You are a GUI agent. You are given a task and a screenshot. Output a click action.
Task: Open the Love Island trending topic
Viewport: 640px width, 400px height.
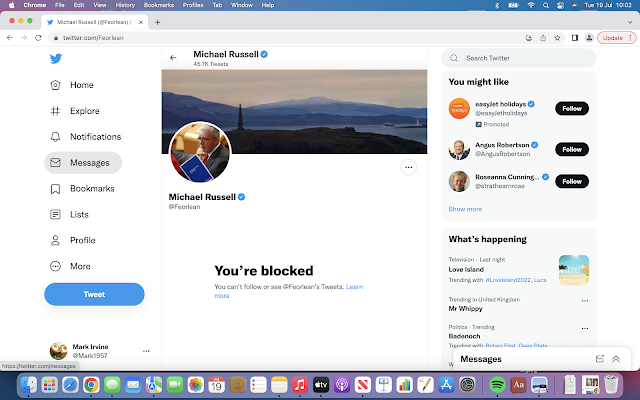coord(466,269)
